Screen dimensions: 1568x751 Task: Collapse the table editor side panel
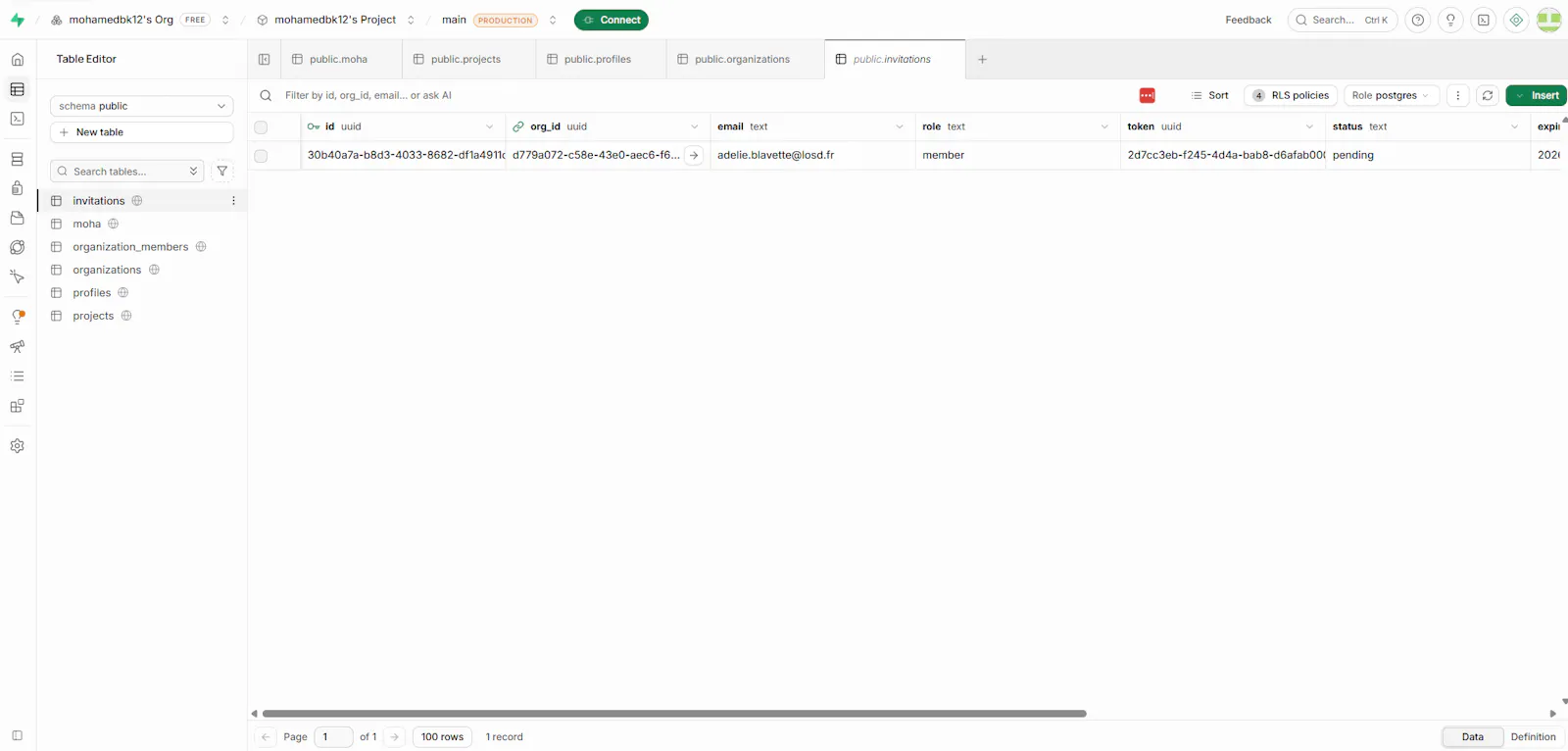pos(265,59)
